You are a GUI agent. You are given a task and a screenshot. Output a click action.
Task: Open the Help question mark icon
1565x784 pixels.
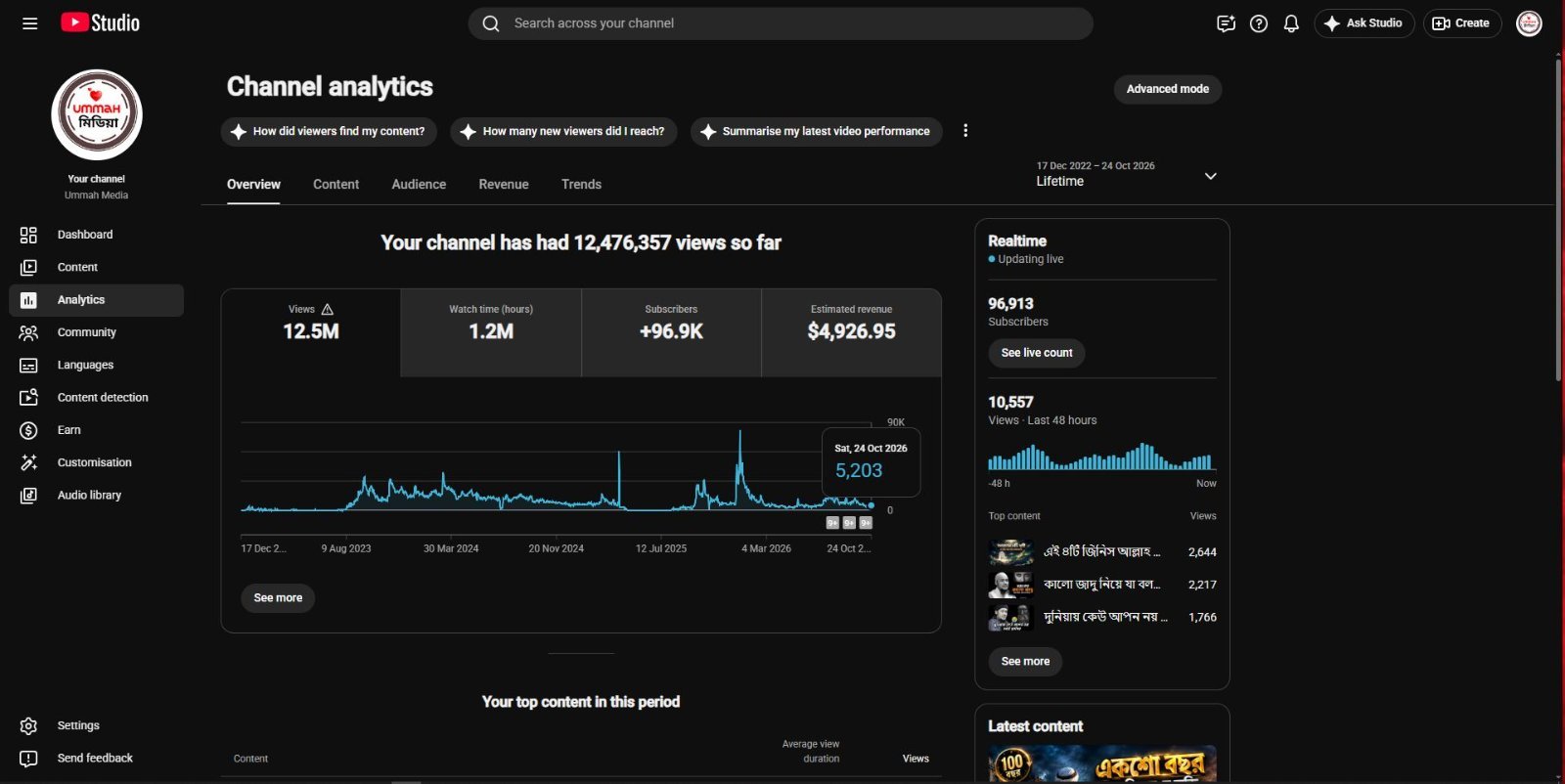[1259, 23]
